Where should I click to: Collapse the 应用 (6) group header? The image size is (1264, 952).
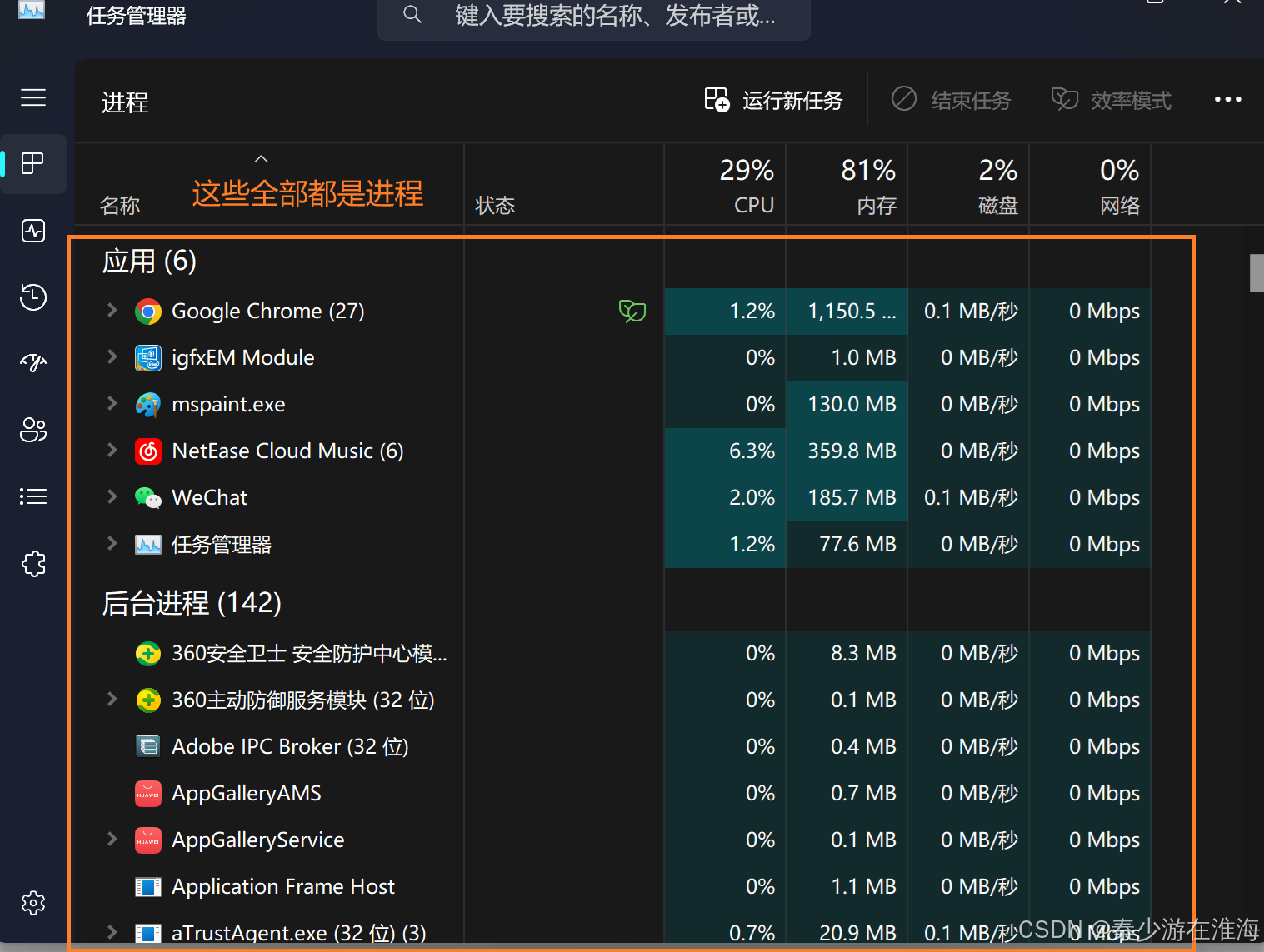[x=149, y=262]
